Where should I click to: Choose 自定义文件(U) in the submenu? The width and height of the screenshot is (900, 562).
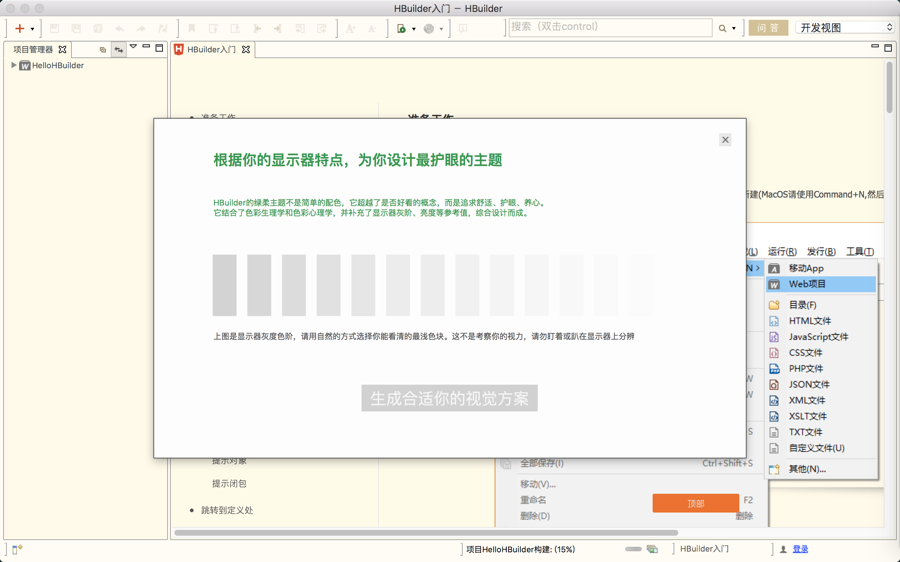[821, 448]
